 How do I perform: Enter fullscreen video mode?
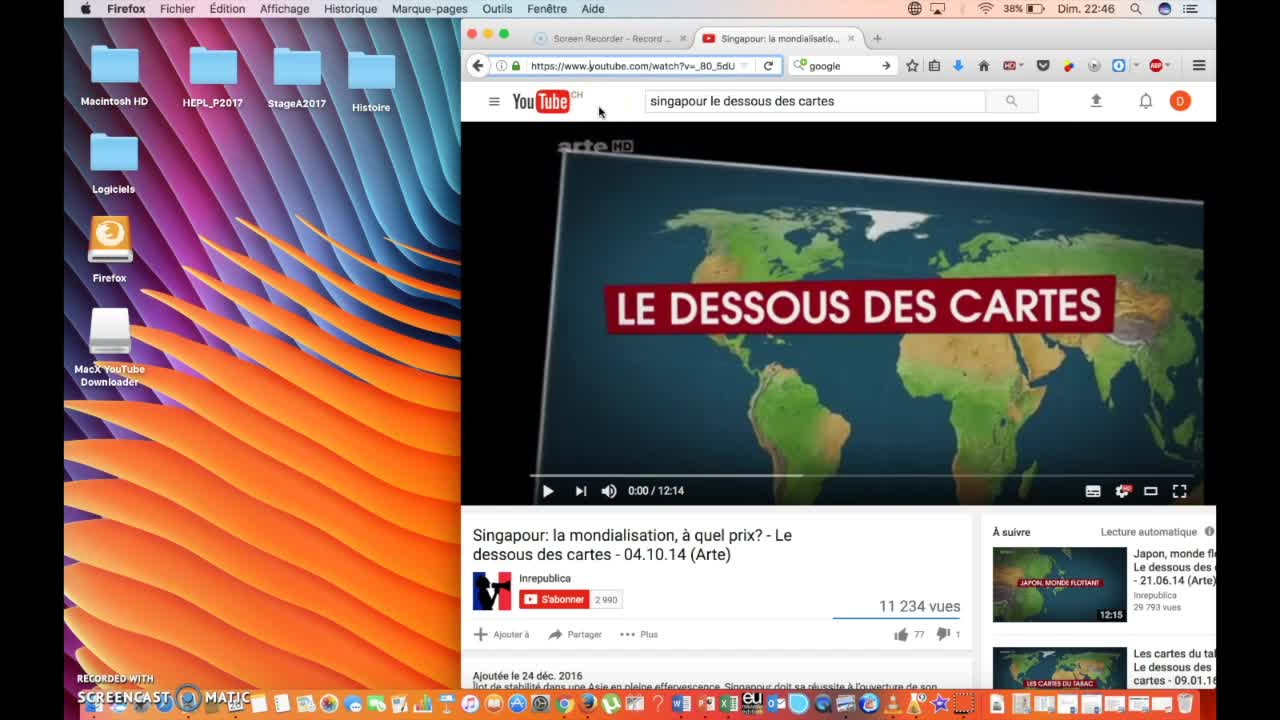tap(1179, 491)
